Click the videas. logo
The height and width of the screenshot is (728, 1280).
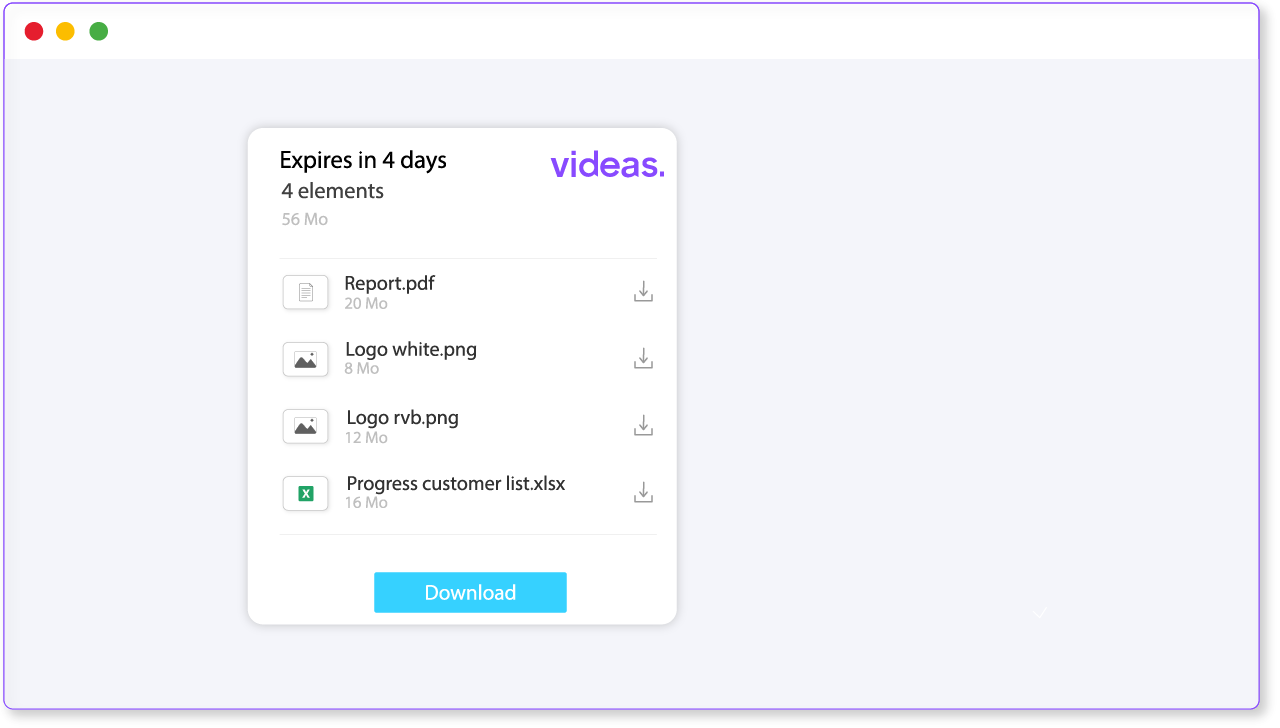607,164
